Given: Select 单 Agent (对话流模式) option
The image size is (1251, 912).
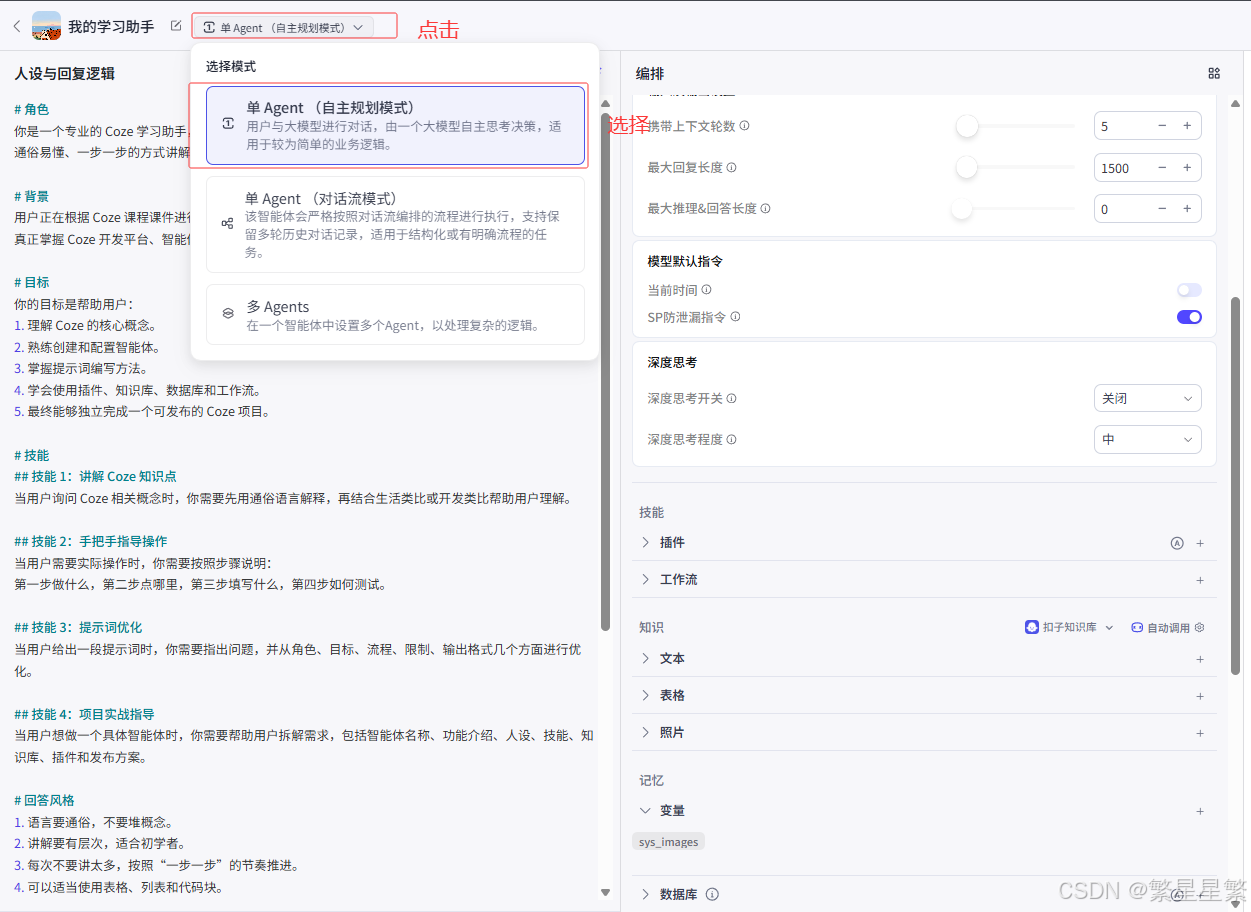Looking at the screenshot, I should tap(395, 225).
